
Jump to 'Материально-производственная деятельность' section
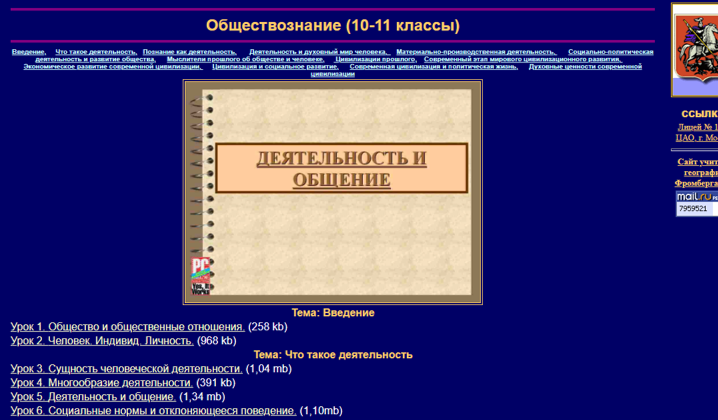(x=475, y=51)
